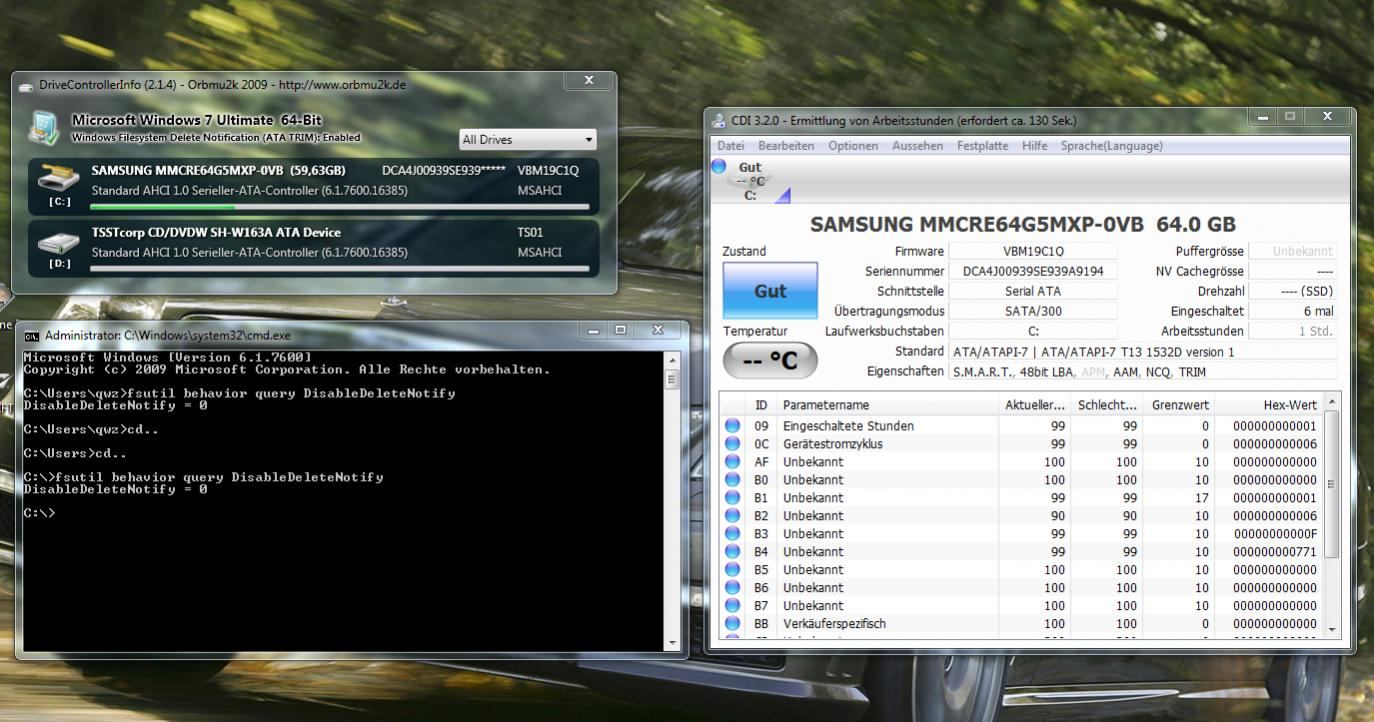Click the DriveControllerInfo title bar icon
The width and height of the screenshot is (1374, 722).
point(27,86)
